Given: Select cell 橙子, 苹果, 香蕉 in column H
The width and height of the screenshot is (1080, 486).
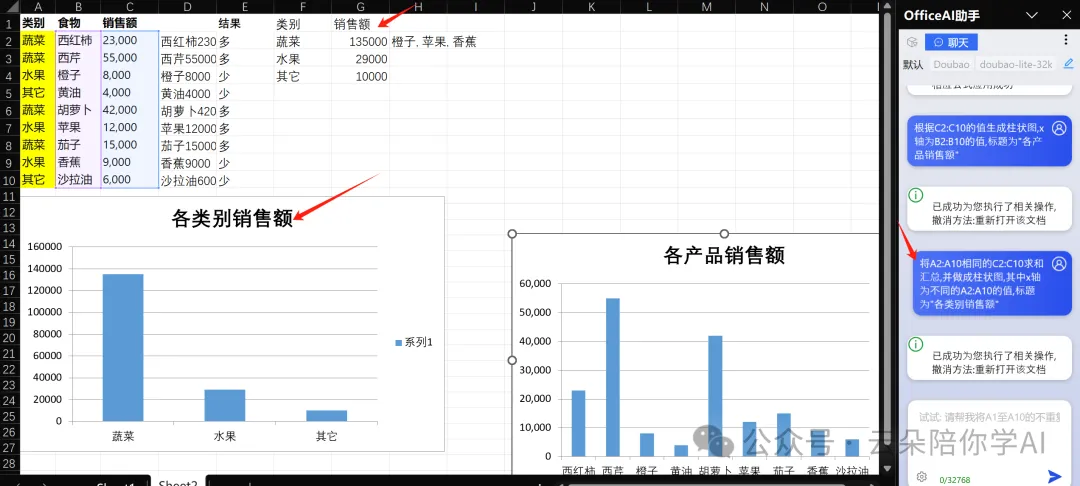Looking at the screenshot, I should click(x=434, y=41).
